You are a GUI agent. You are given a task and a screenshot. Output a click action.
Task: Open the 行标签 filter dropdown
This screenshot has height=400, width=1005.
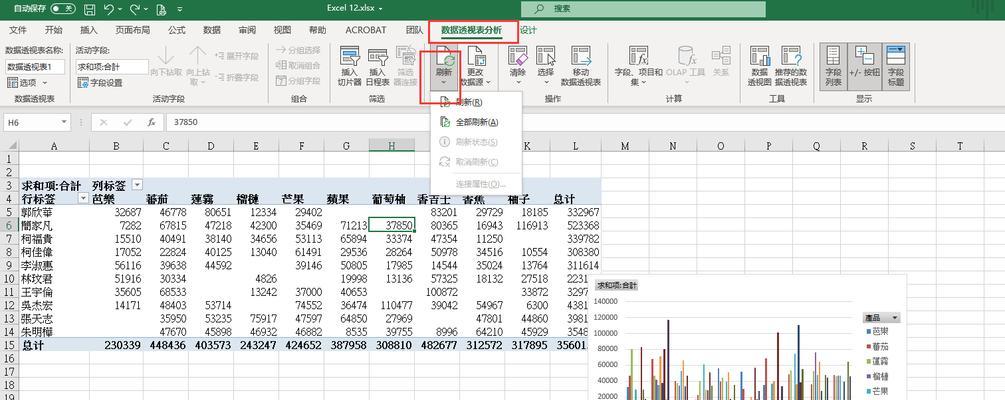click(83, 199)
